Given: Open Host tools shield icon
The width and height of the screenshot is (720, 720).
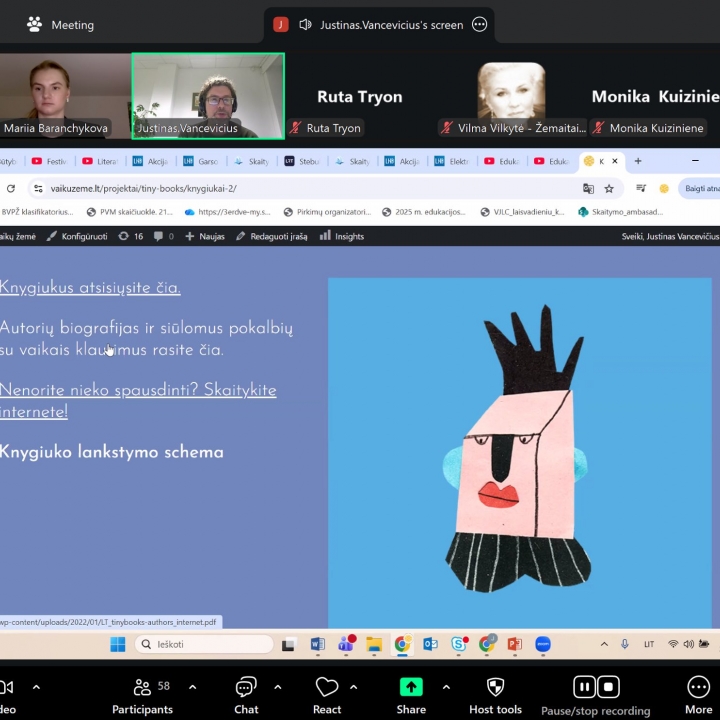Looking at the screenshot, I should pos(495,687).
